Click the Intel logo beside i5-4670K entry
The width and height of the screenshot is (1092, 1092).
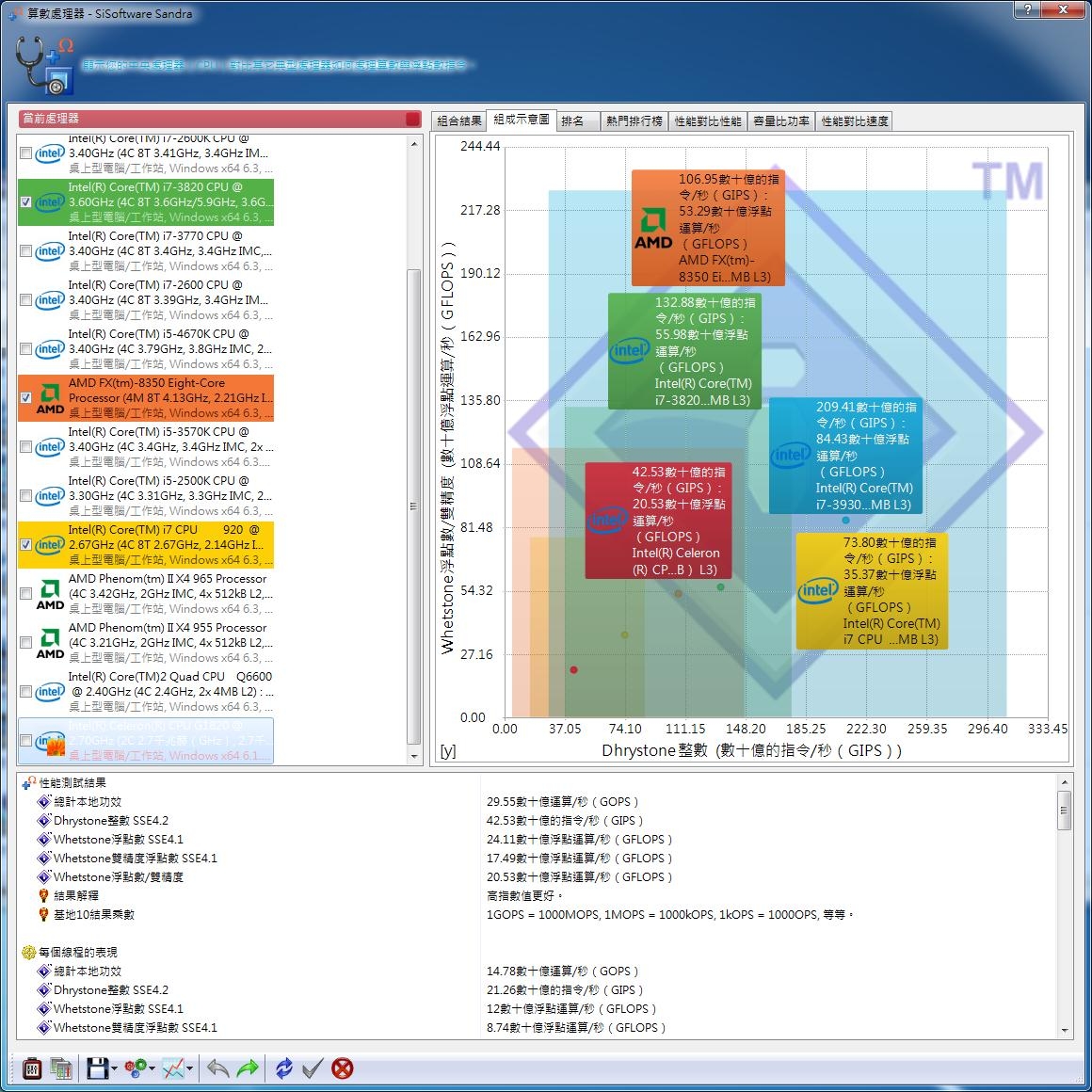point(50,349)
